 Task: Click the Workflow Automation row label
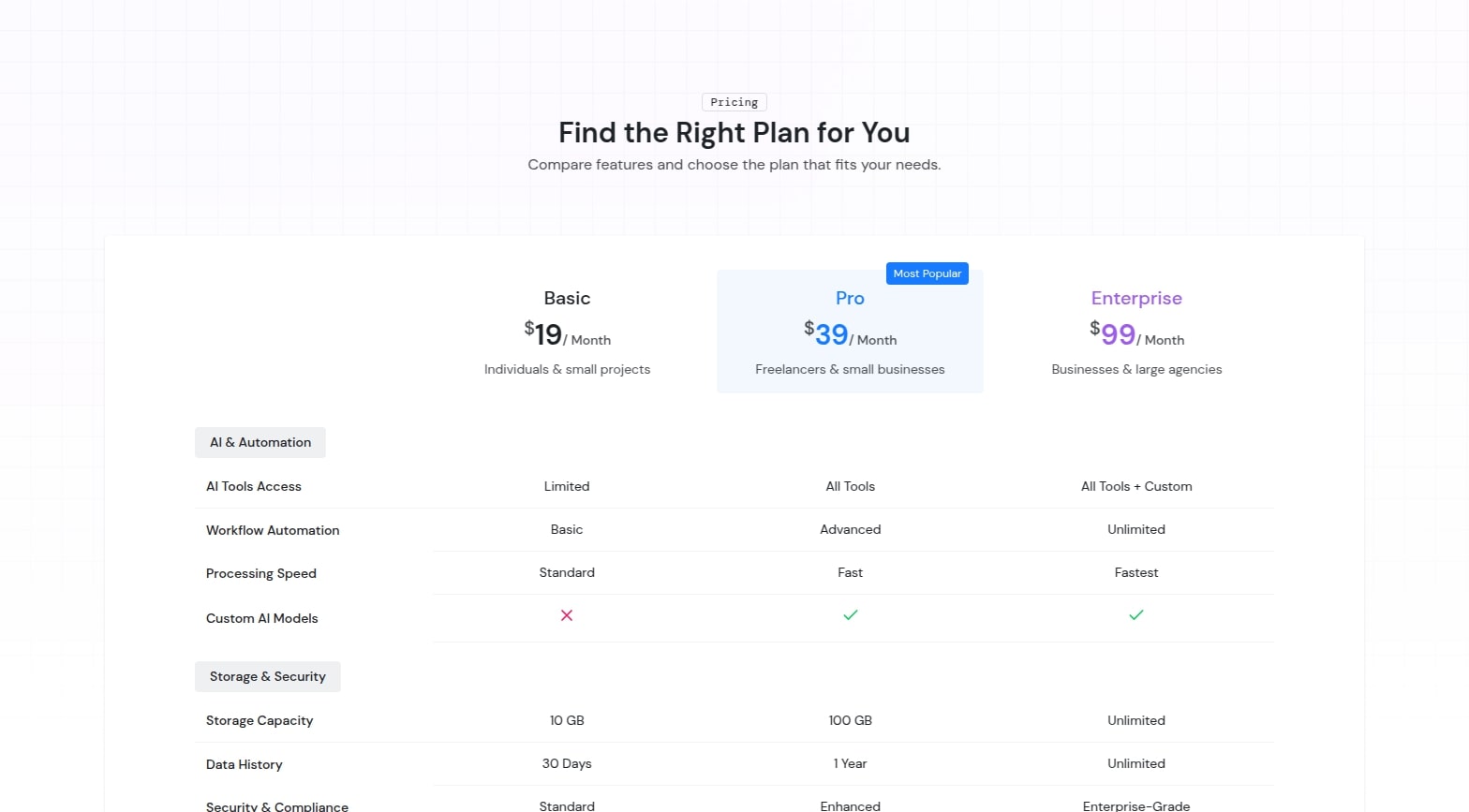coord(273,530)
